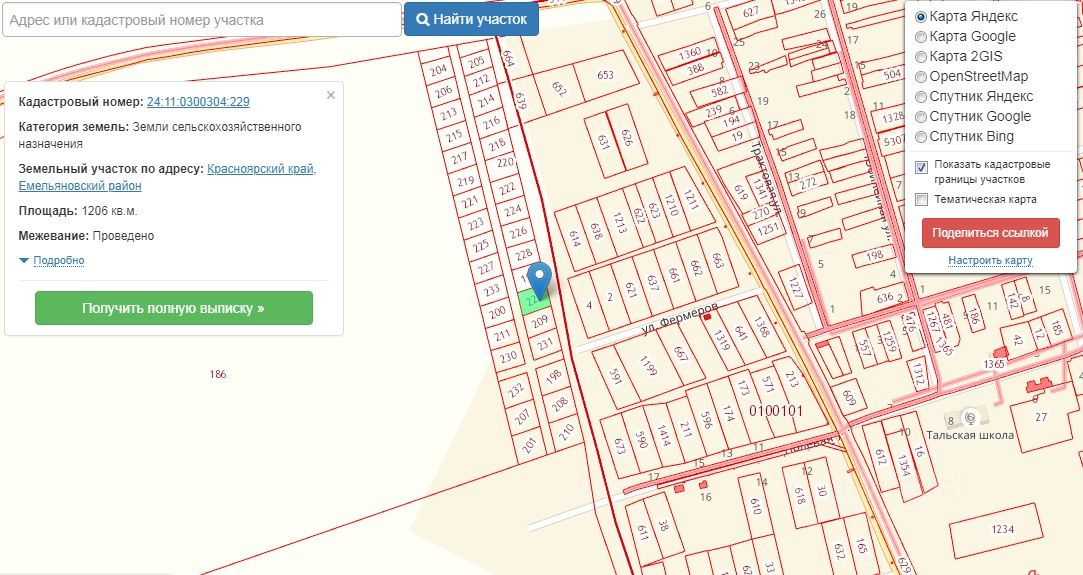Click the address or cadastral number field

(201, 19)
